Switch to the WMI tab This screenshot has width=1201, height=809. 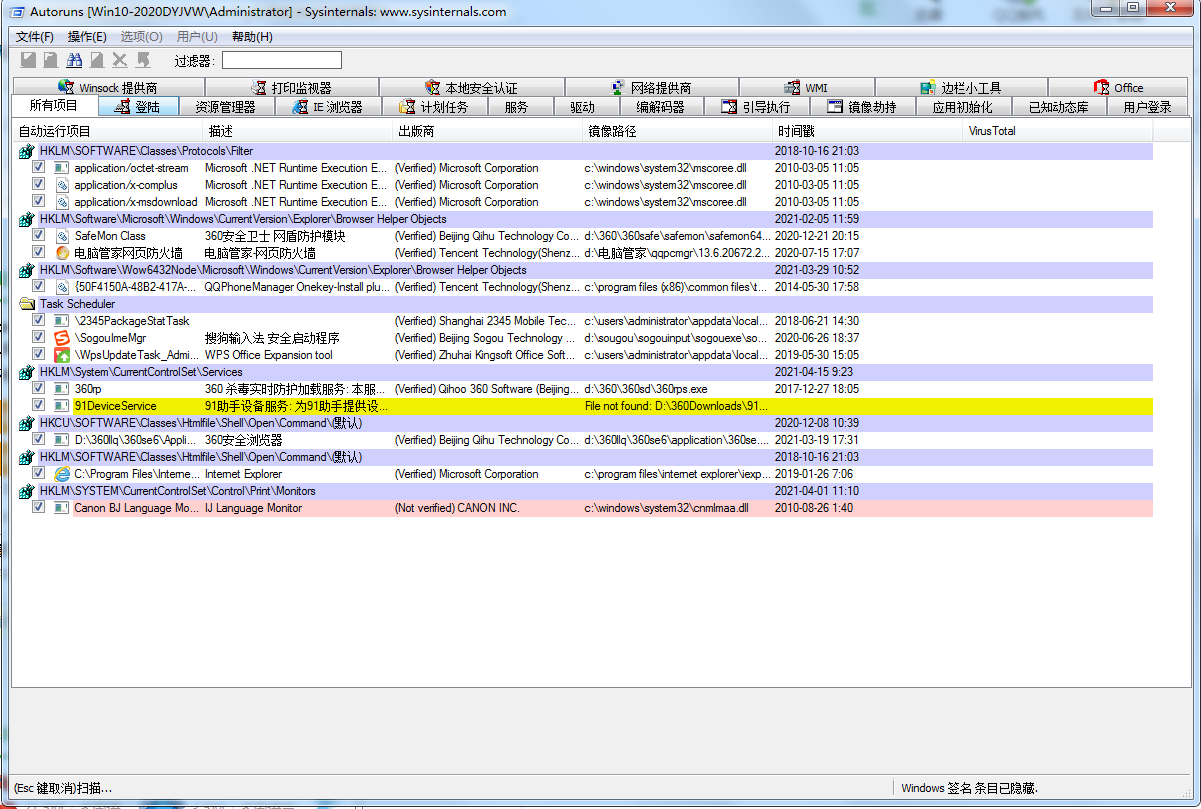coord(806,88)
